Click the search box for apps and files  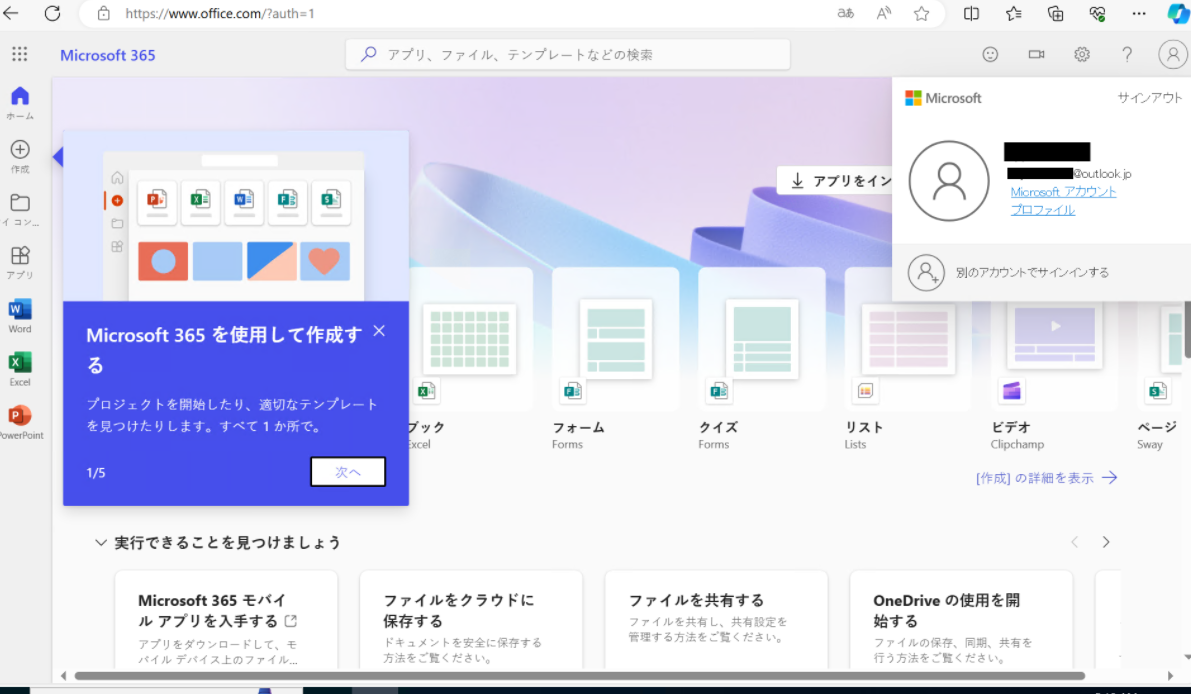click(x=567, y=55)
